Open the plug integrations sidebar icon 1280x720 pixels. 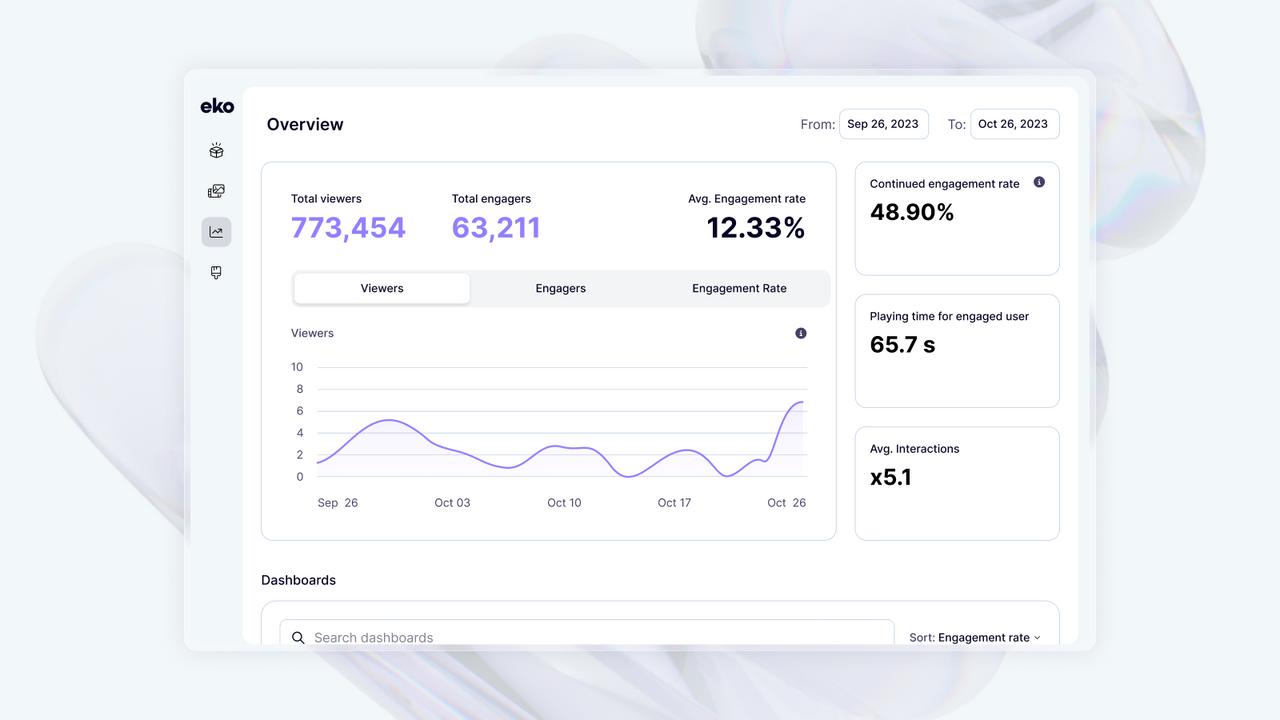click(x=216, y=272)
